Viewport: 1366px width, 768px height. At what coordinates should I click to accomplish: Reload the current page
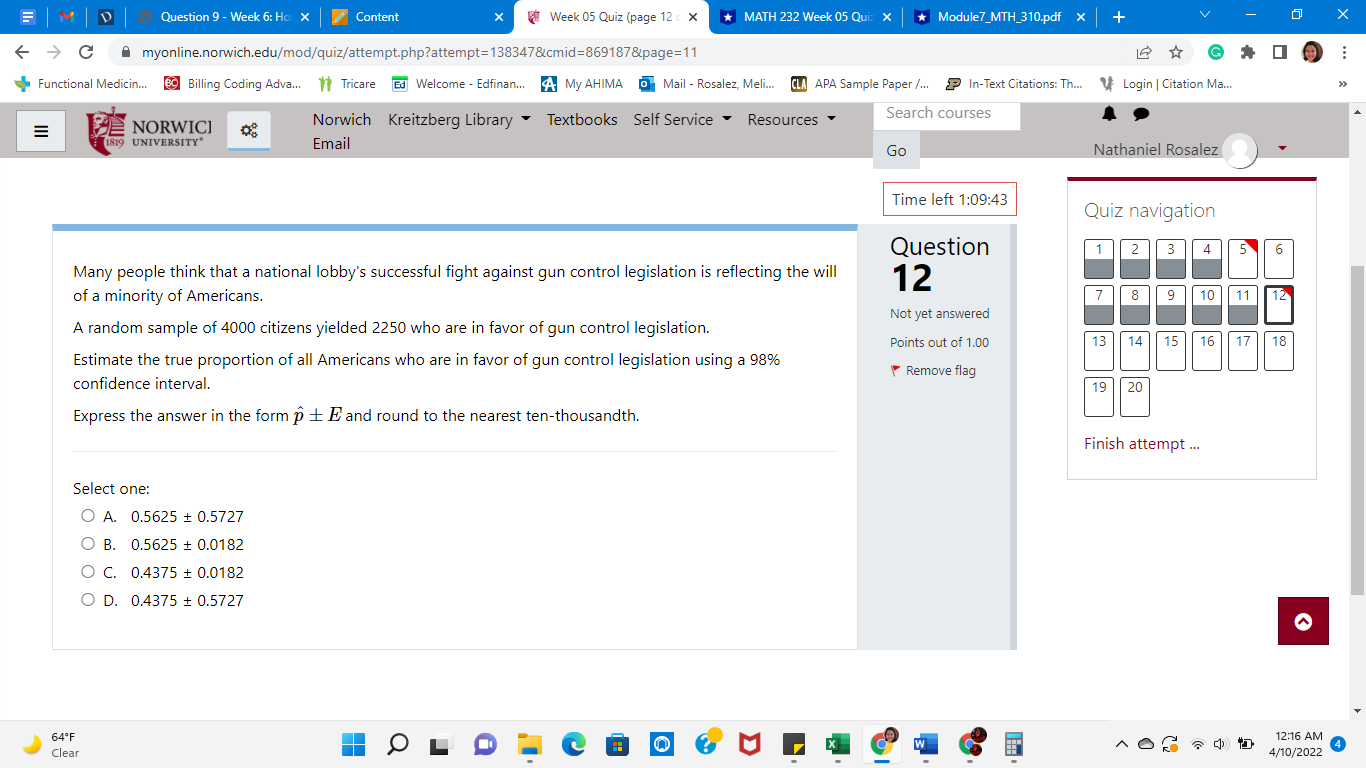(86, 52)
